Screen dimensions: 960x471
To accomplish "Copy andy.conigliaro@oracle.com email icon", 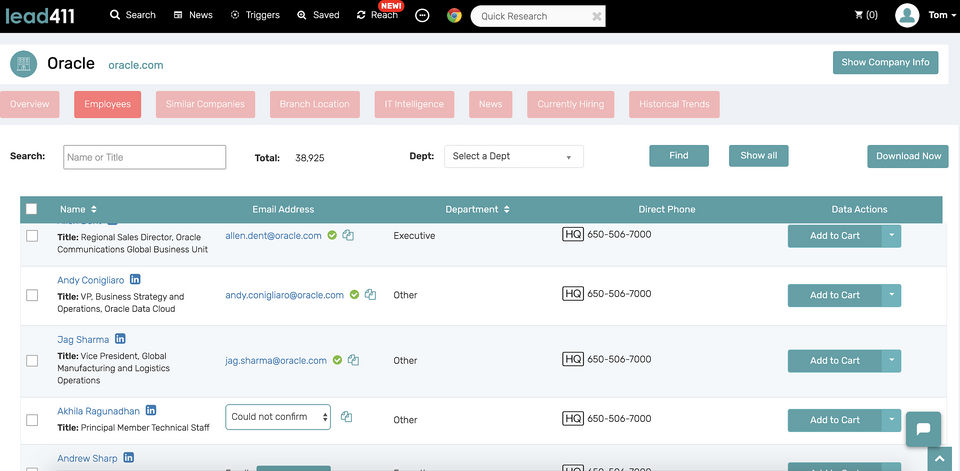I will tap(370, 295).
